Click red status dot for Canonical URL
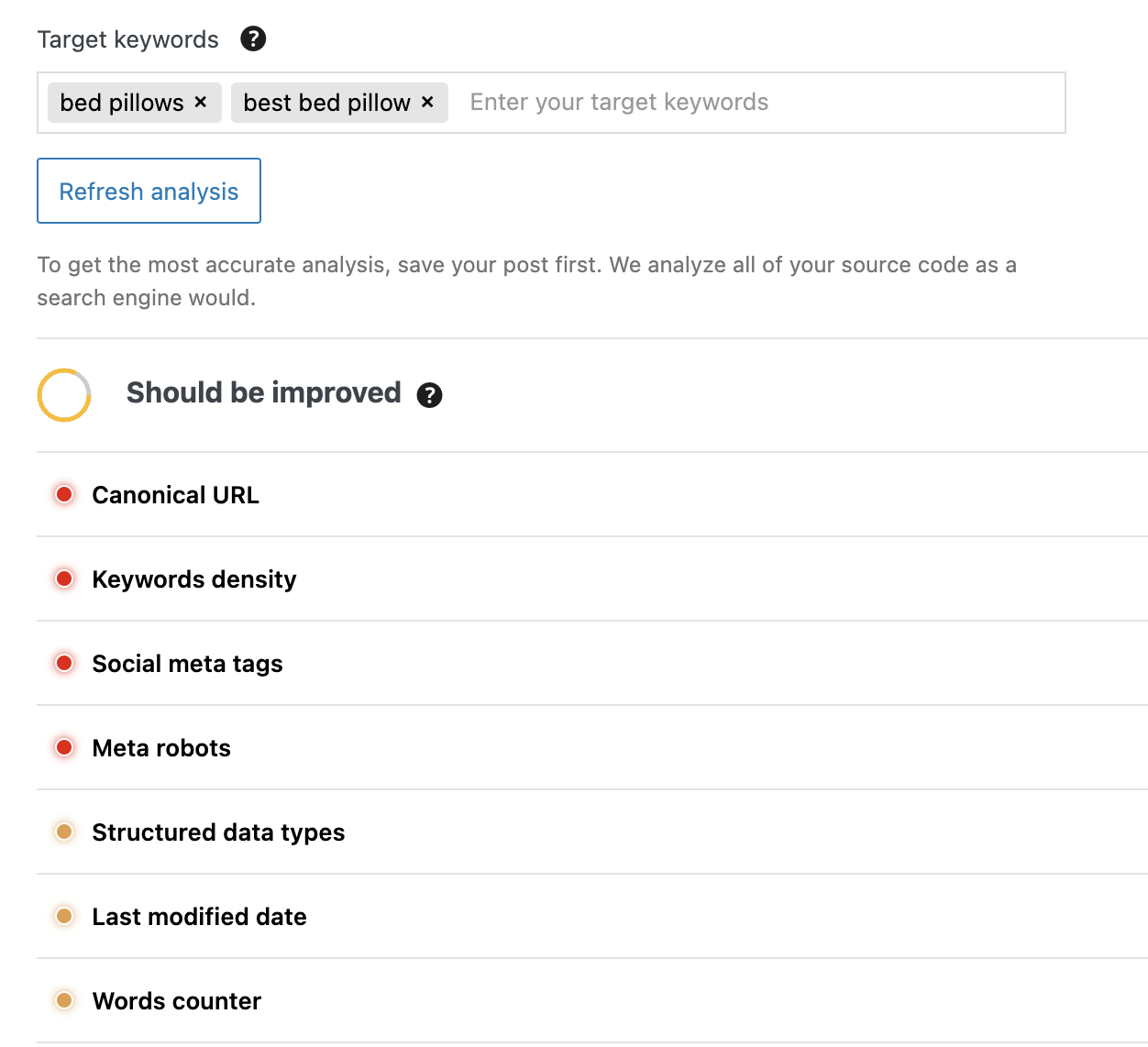This screenshot has height=1047, width=1148. [64, 495]
